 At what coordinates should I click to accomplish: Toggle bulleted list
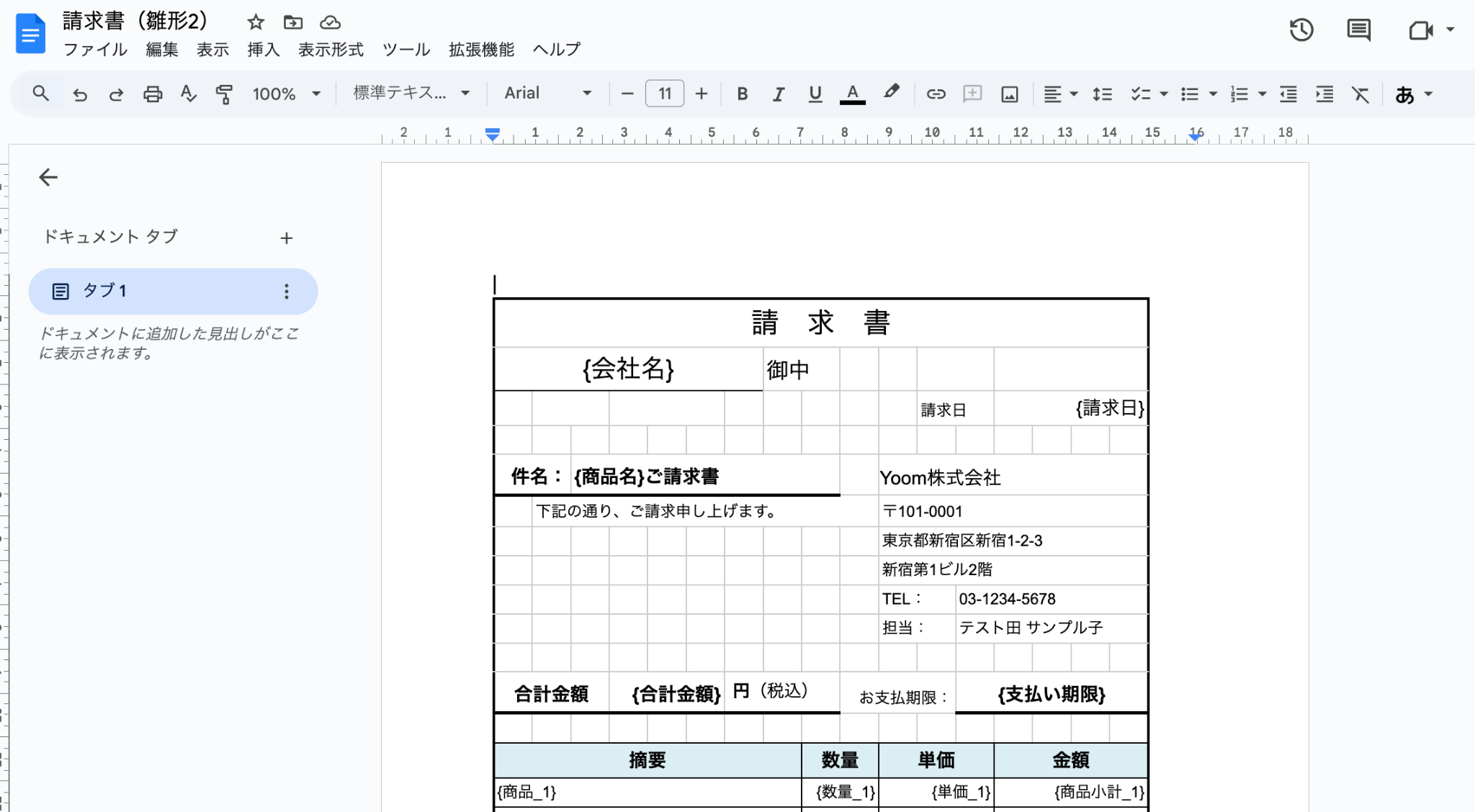click(1190, 94)
